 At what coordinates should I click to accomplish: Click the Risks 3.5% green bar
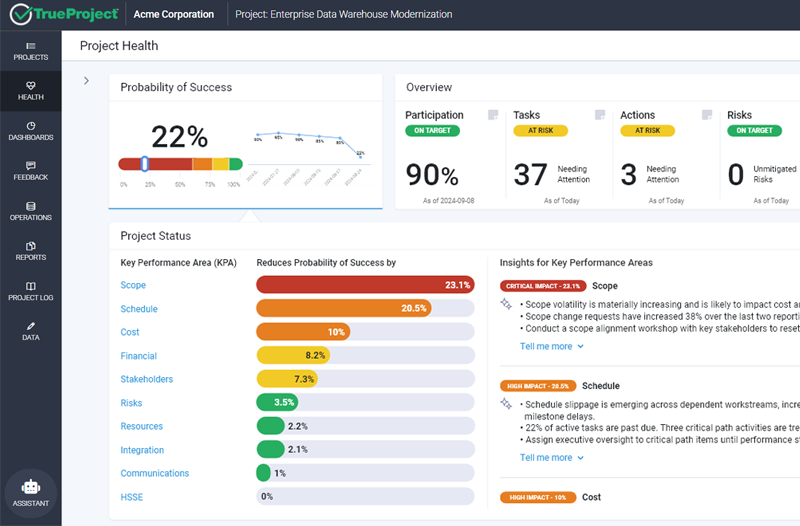277,402
